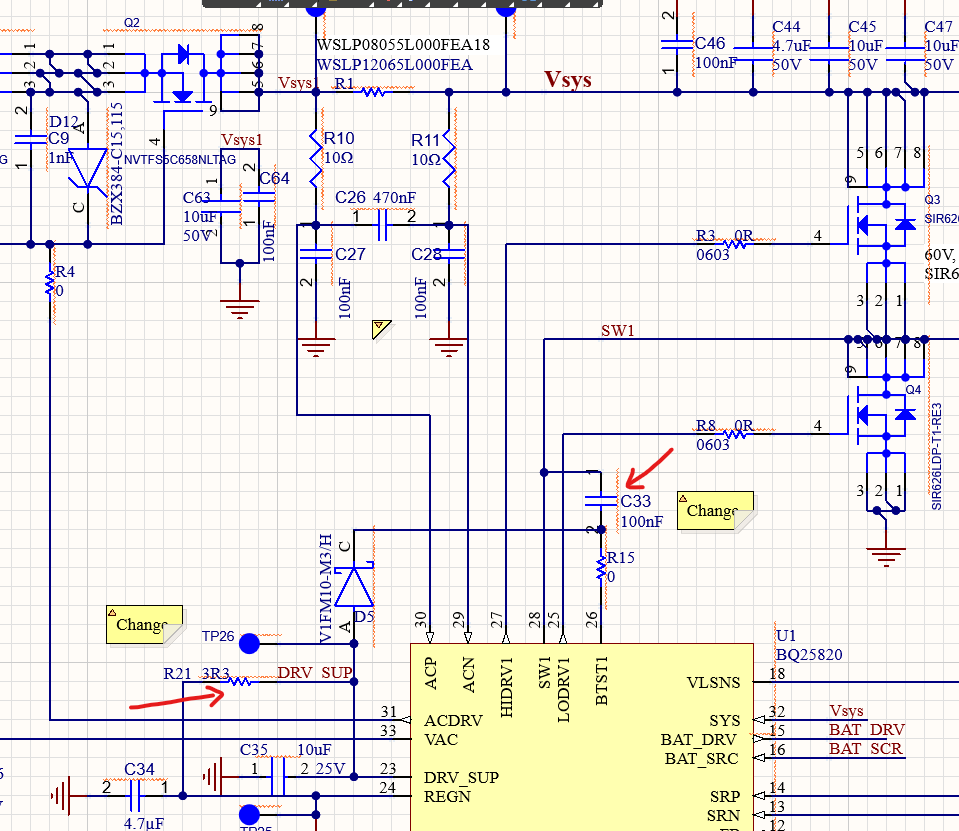Viewport: 959px width, 831px height.
Task: Click the BAT_SCR net label
Action: pos(865,748)
